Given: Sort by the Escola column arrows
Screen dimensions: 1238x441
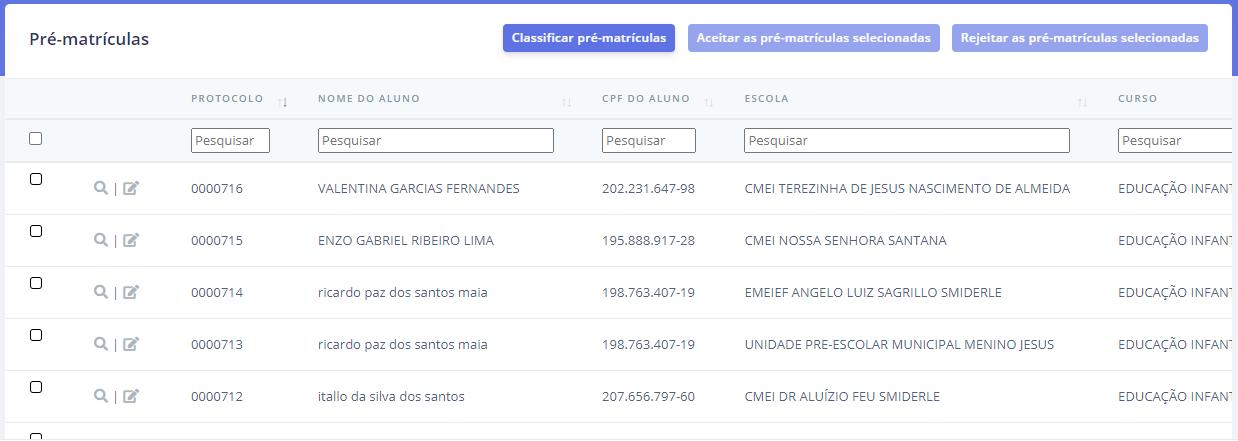Looking at the screenshot, I should click(1082, 101).
